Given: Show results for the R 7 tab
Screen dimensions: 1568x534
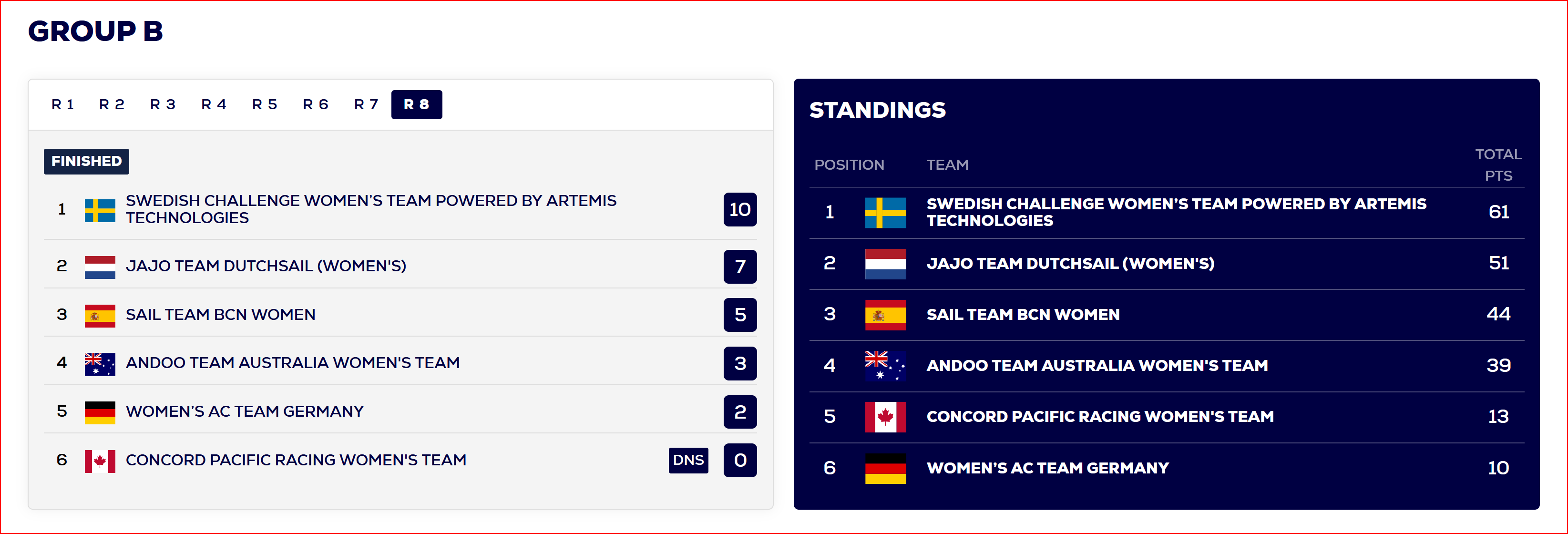Looking at the screenshot, I should pos(367,105).
